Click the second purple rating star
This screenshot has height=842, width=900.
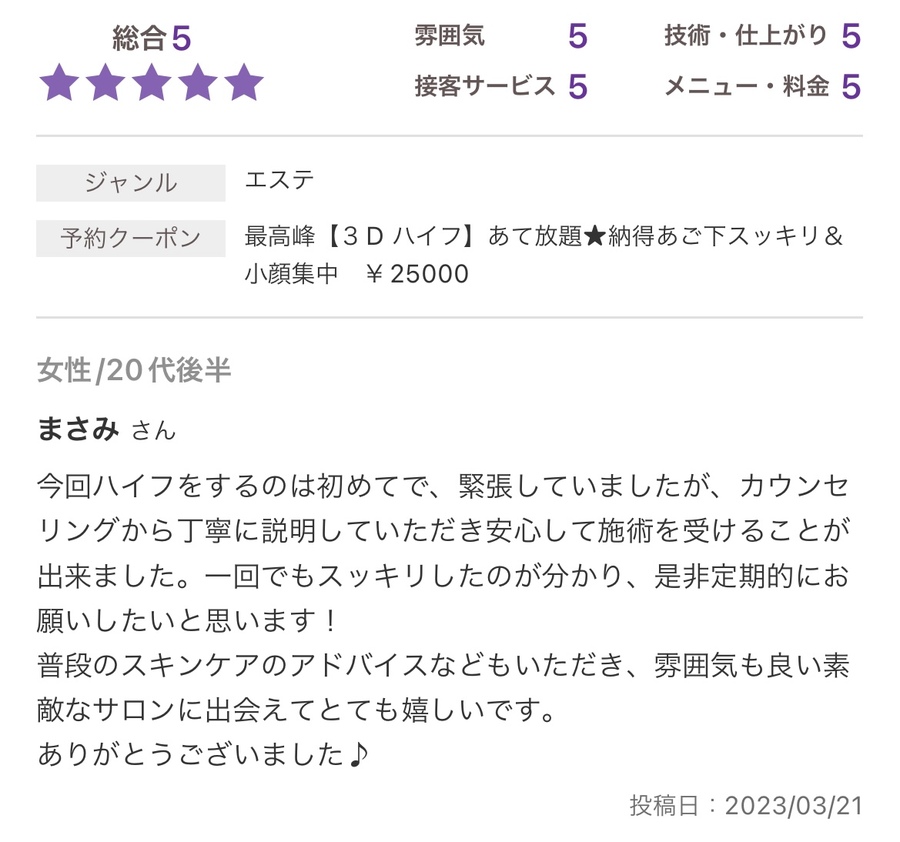[106, 82]
